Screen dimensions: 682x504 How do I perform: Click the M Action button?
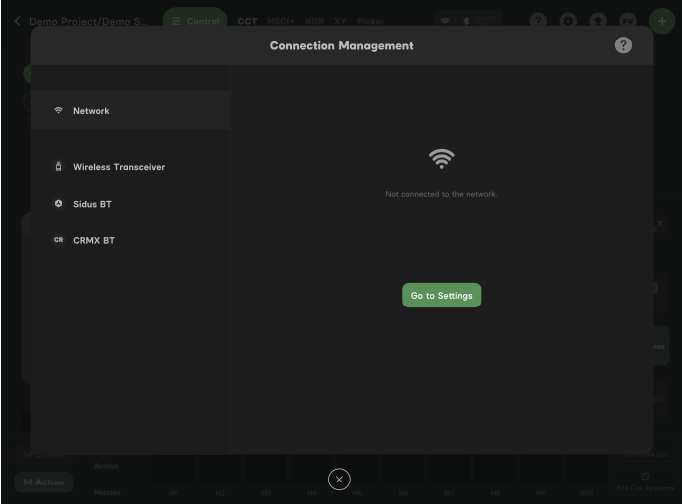pyautogui.click(x=43, y=482)
